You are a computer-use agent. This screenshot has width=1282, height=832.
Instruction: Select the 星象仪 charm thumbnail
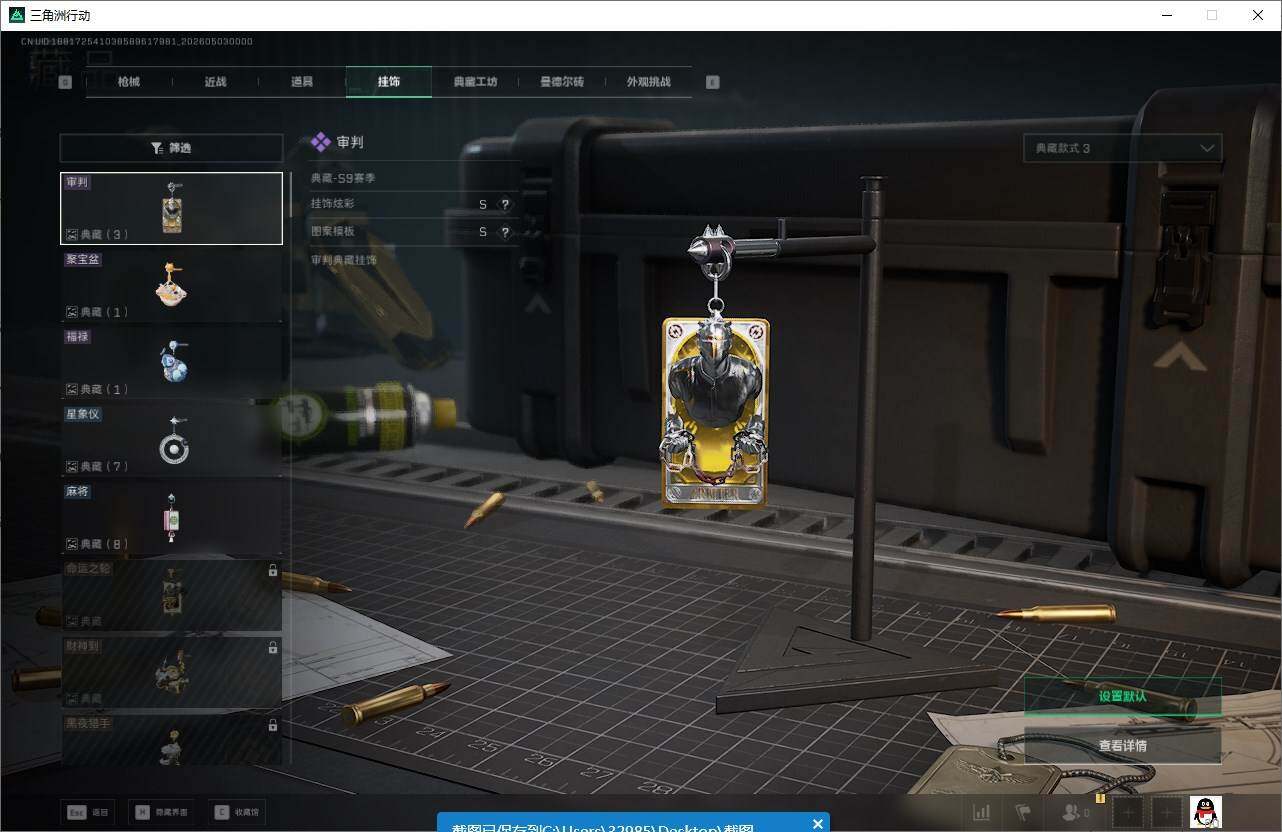point(171,440)
